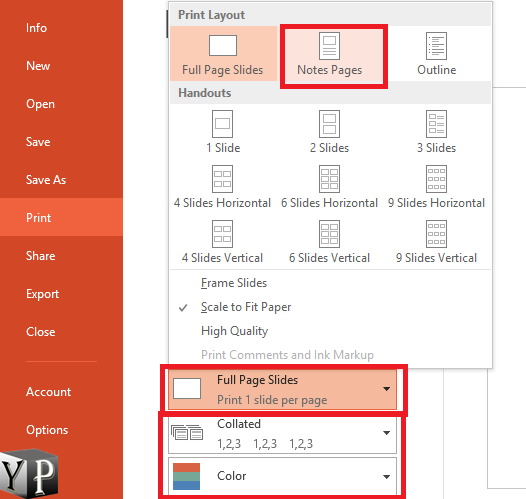The height and width of the screenshot is (499, 526).
Task: Click the 1,2,3 collation sequence text
Action: tap(265, 444)
